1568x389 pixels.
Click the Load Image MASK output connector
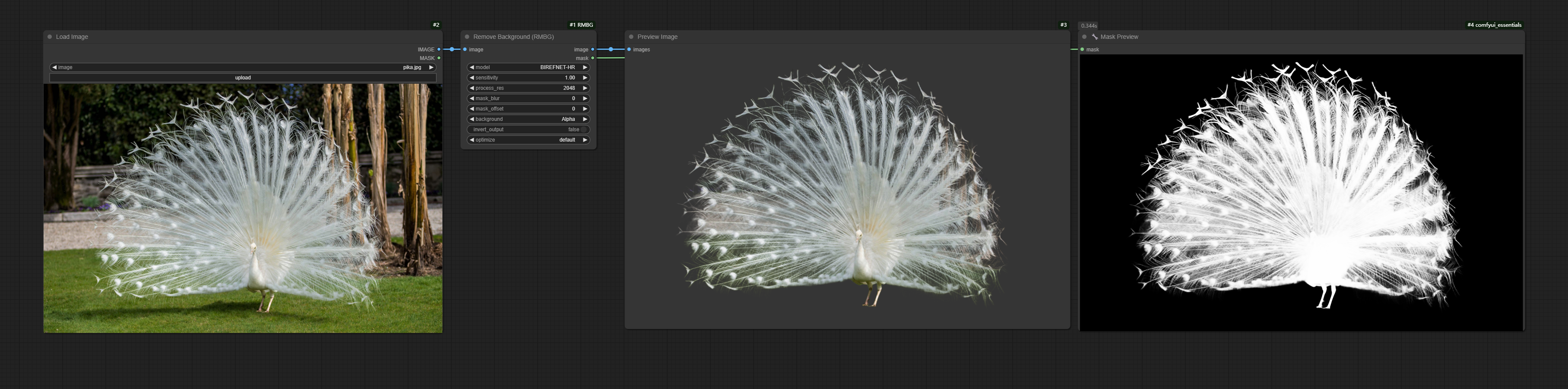coord(439,58)
